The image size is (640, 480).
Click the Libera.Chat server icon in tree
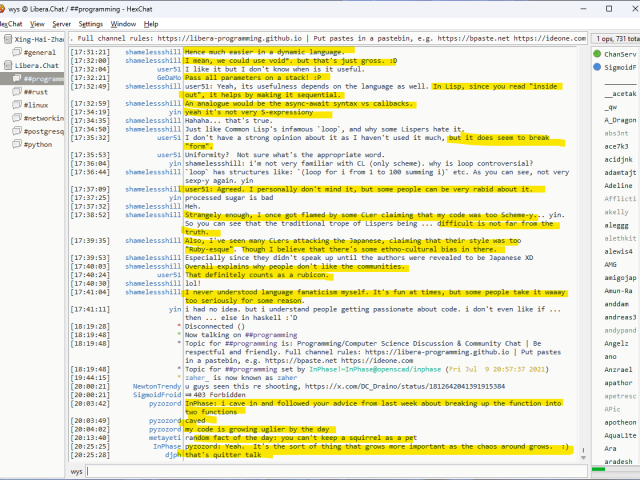tap(6, 64)
